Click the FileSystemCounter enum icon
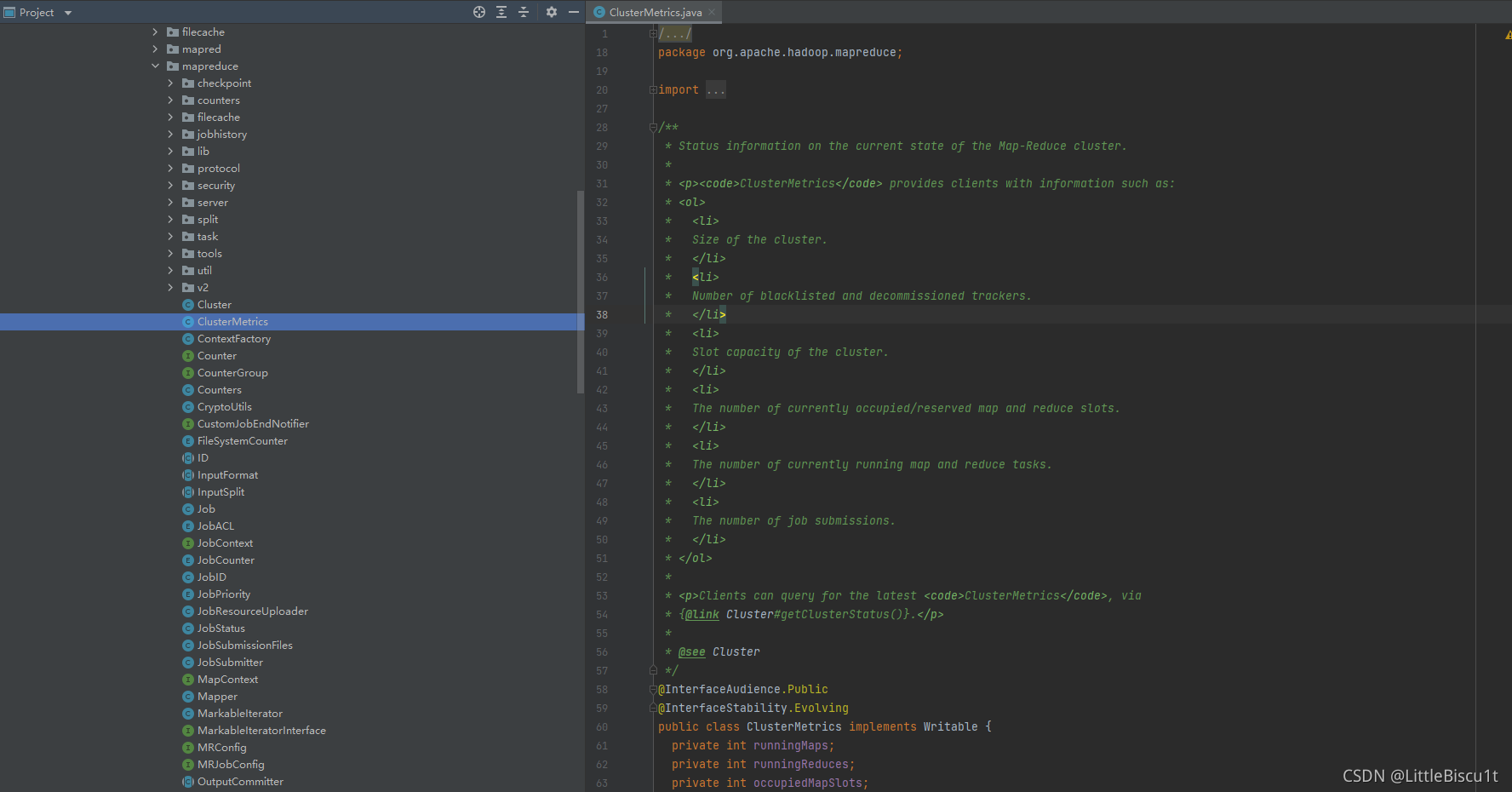This screenshot has width=1512, height=792. (x=188, y=440)
